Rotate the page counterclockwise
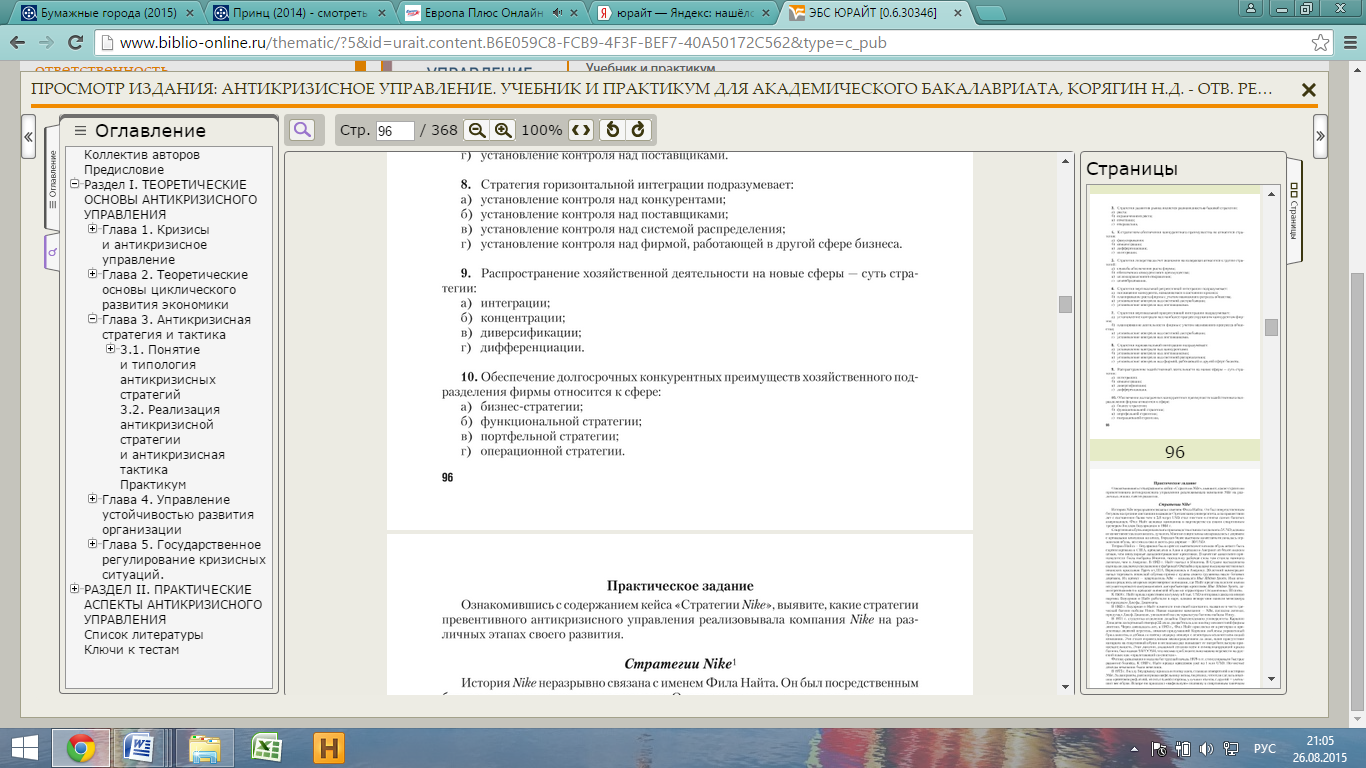 pyautogui.click(x=614, y=130)
